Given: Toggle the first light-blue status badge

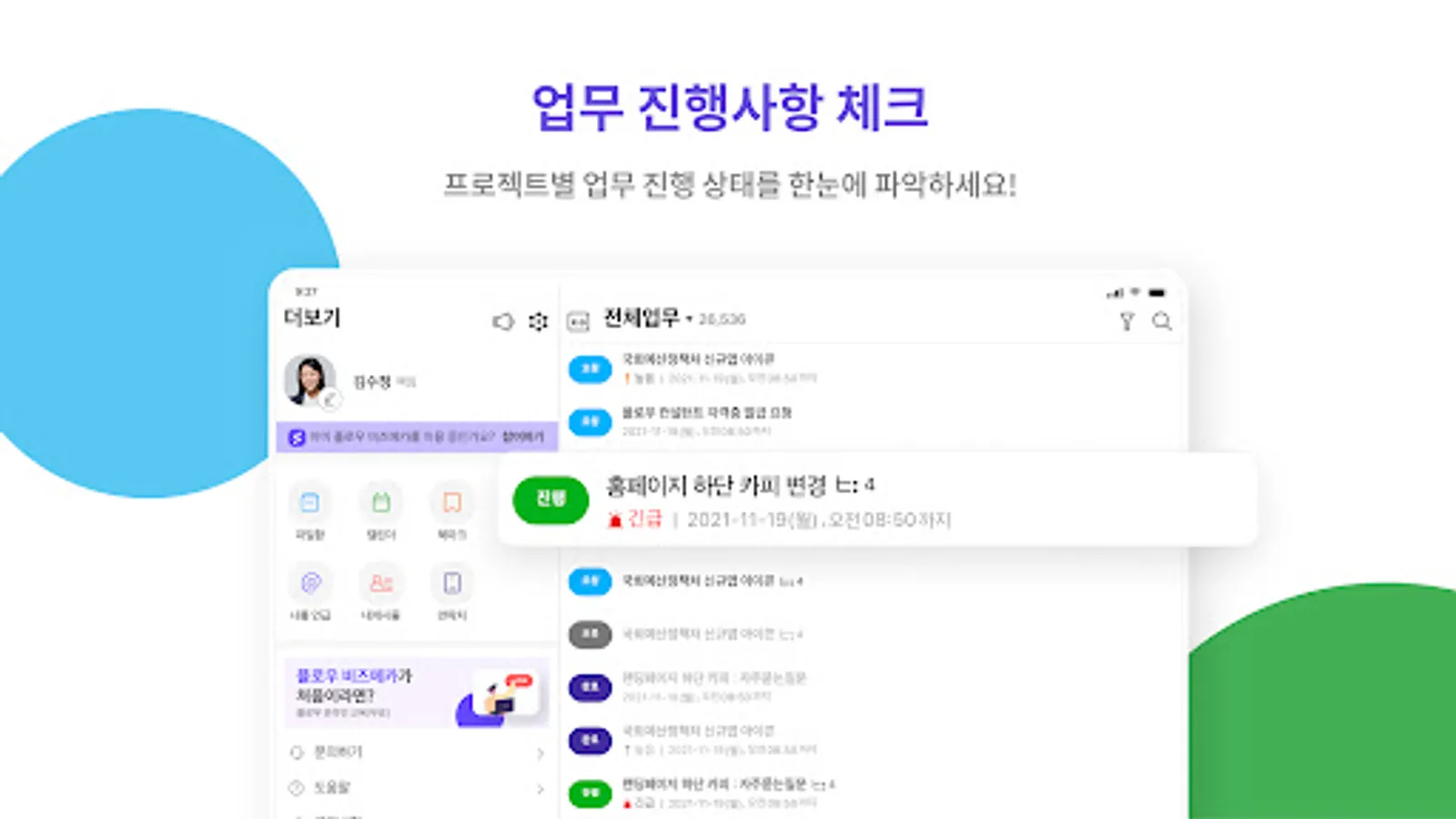Looking at the screenshot, I should pos(590,369).
